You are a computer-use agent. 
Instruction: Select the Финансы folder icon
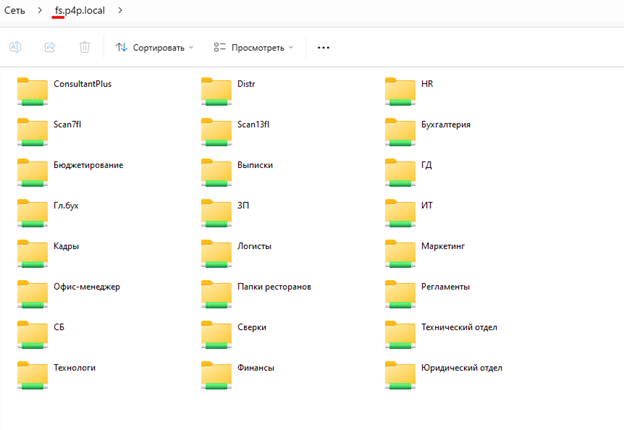[217, 374]
